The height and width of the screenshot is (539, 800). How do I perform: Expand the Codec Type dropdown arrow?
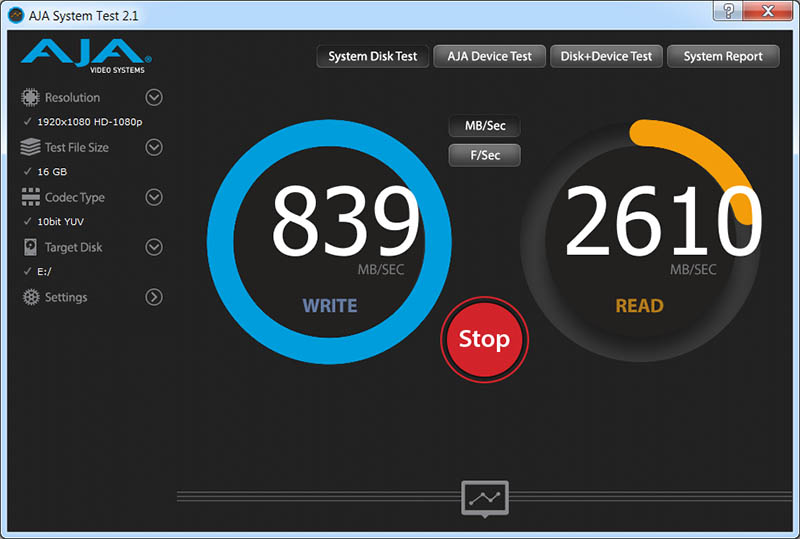click(154, 197)
